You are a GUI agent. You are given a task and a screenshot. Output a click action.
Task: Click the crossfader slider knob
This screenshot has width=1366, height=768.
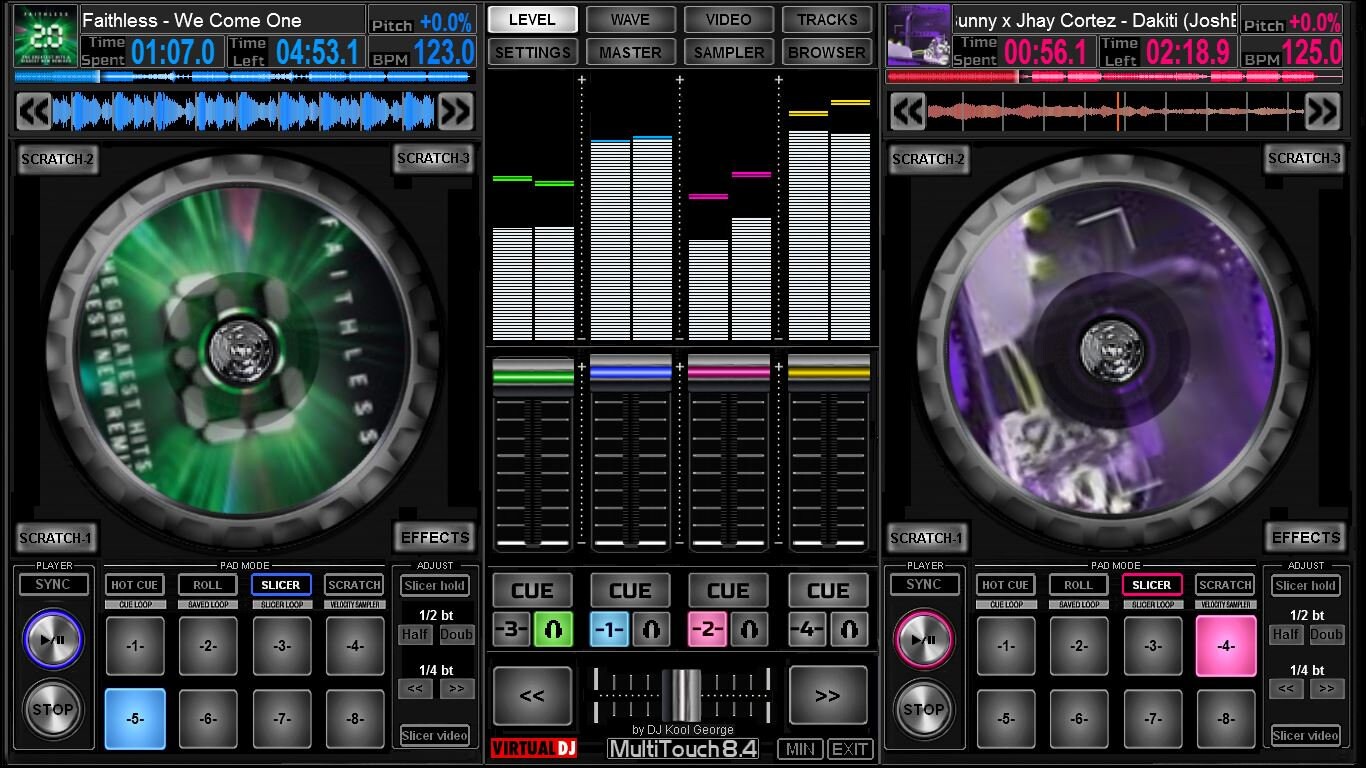[684, 695]
